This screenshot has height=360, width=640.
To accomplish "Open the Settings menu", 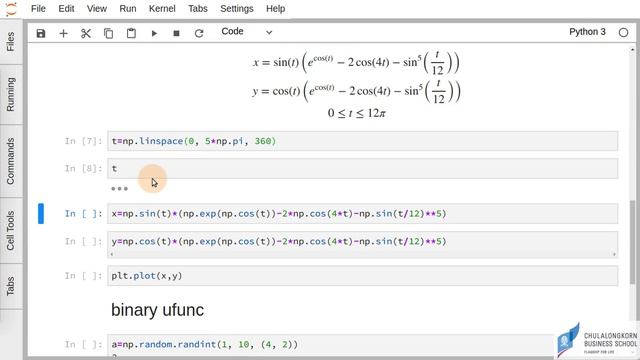I will coord(237,9).
